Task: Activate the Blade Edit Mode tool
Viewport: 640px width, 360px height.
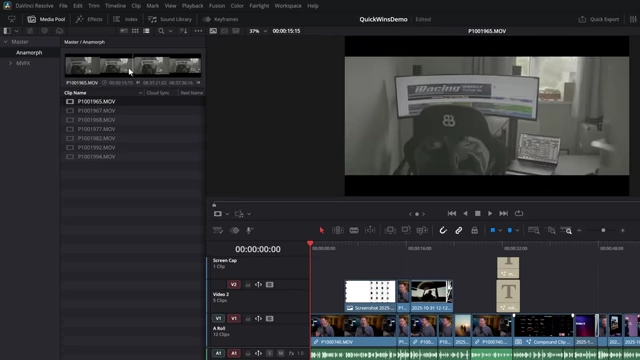Action: pos(354,231)
